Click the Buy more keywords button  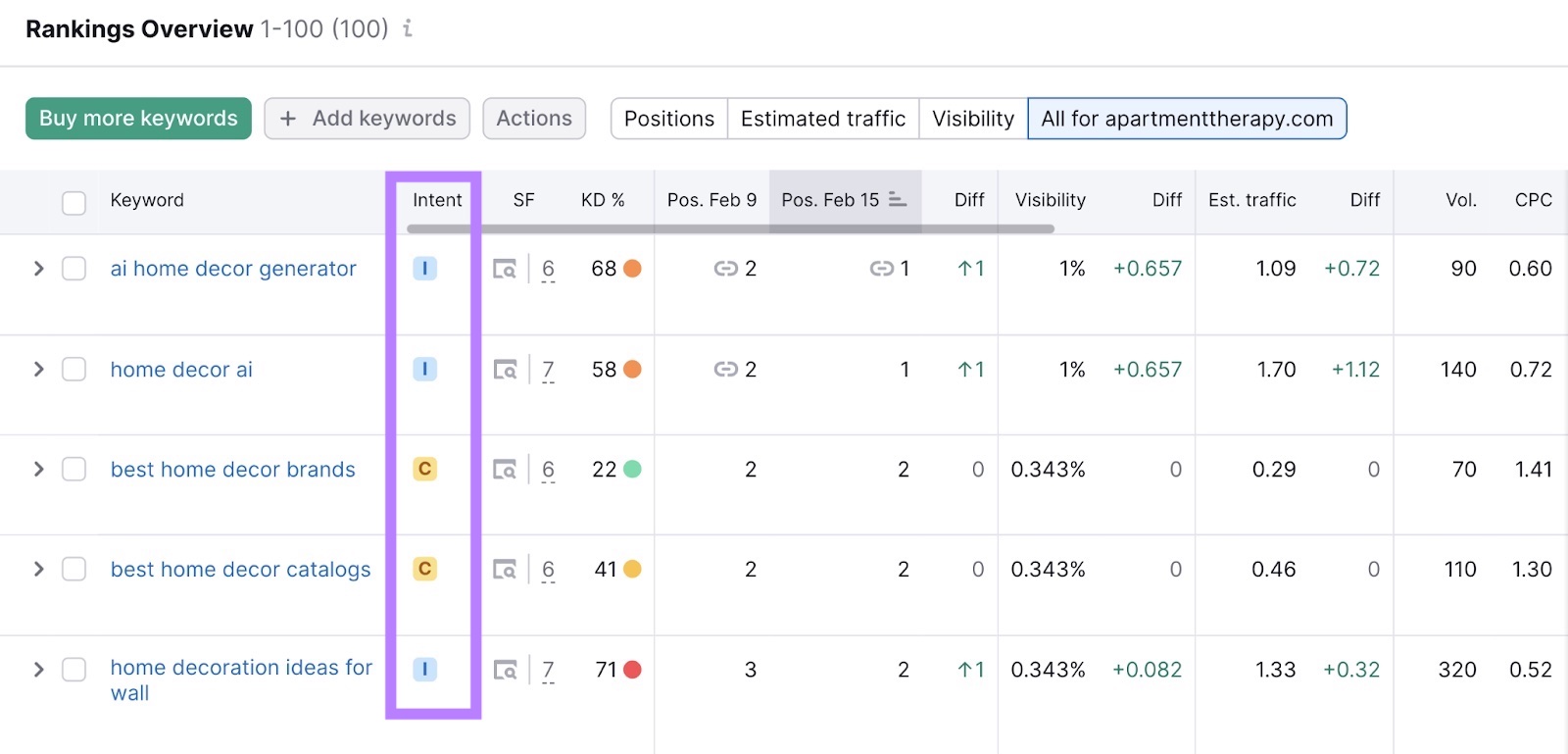[x=138, y=119]
